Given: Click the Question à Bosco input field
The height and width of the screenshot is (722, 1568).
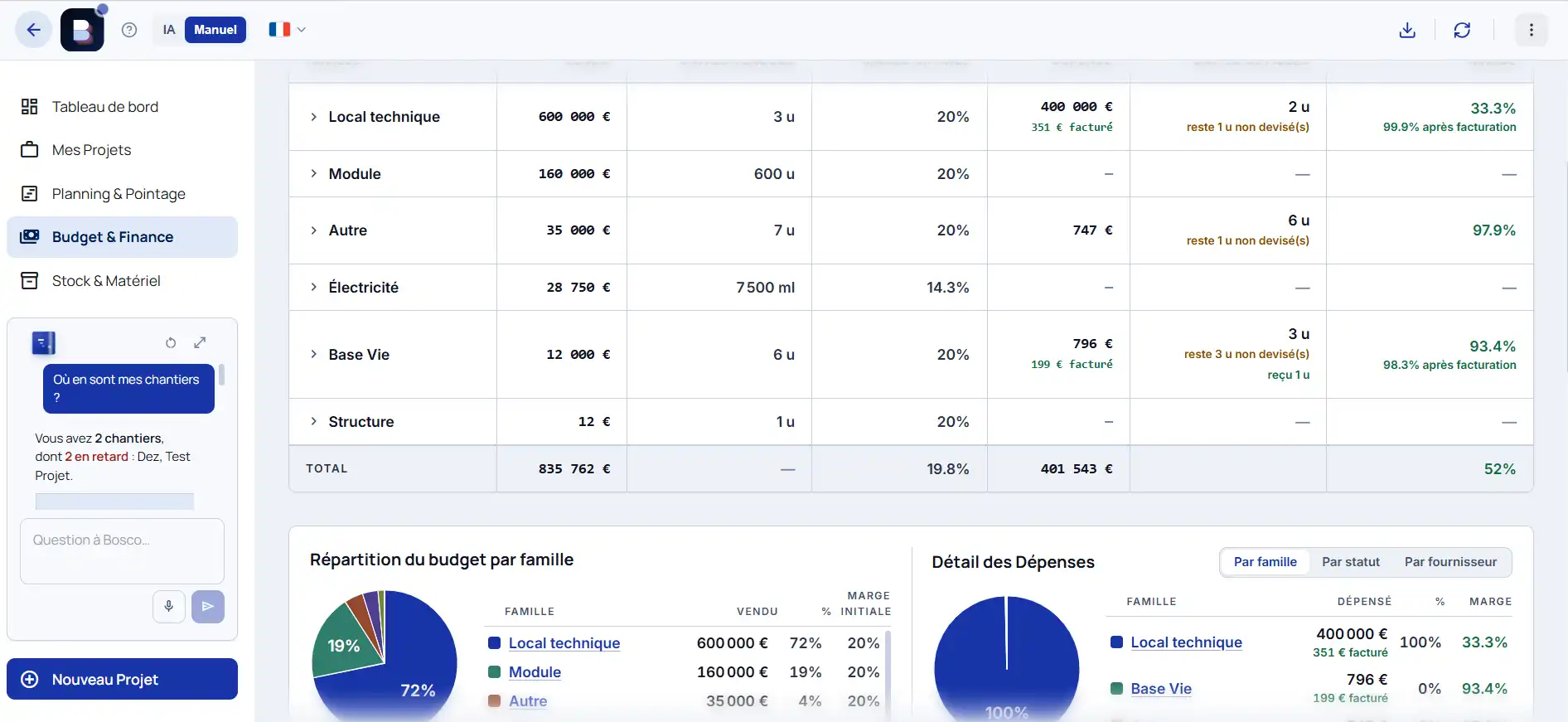Looking at the screenshot, I should click(x=122, y=551).
